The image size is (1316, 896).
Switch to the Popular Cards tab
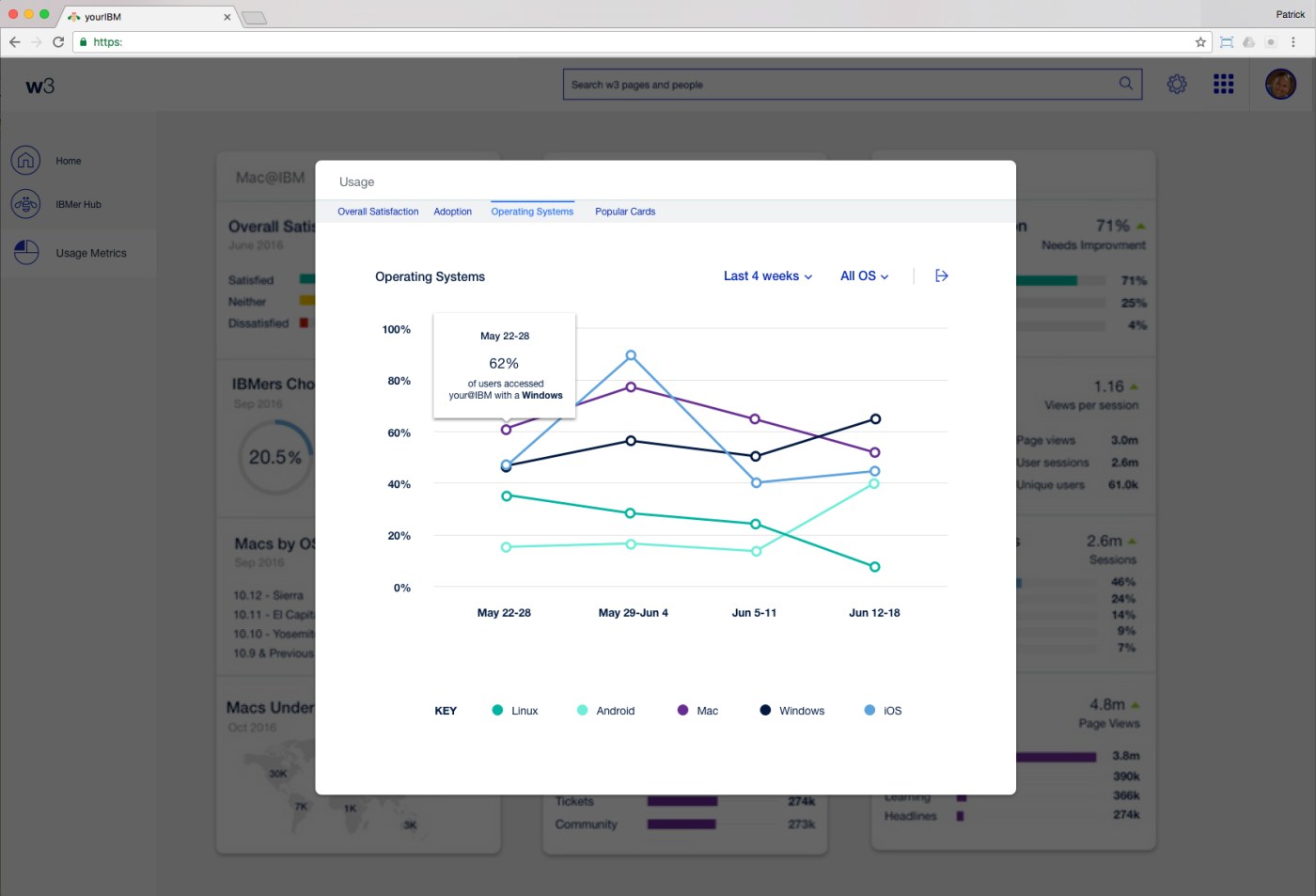coord(625,212)
